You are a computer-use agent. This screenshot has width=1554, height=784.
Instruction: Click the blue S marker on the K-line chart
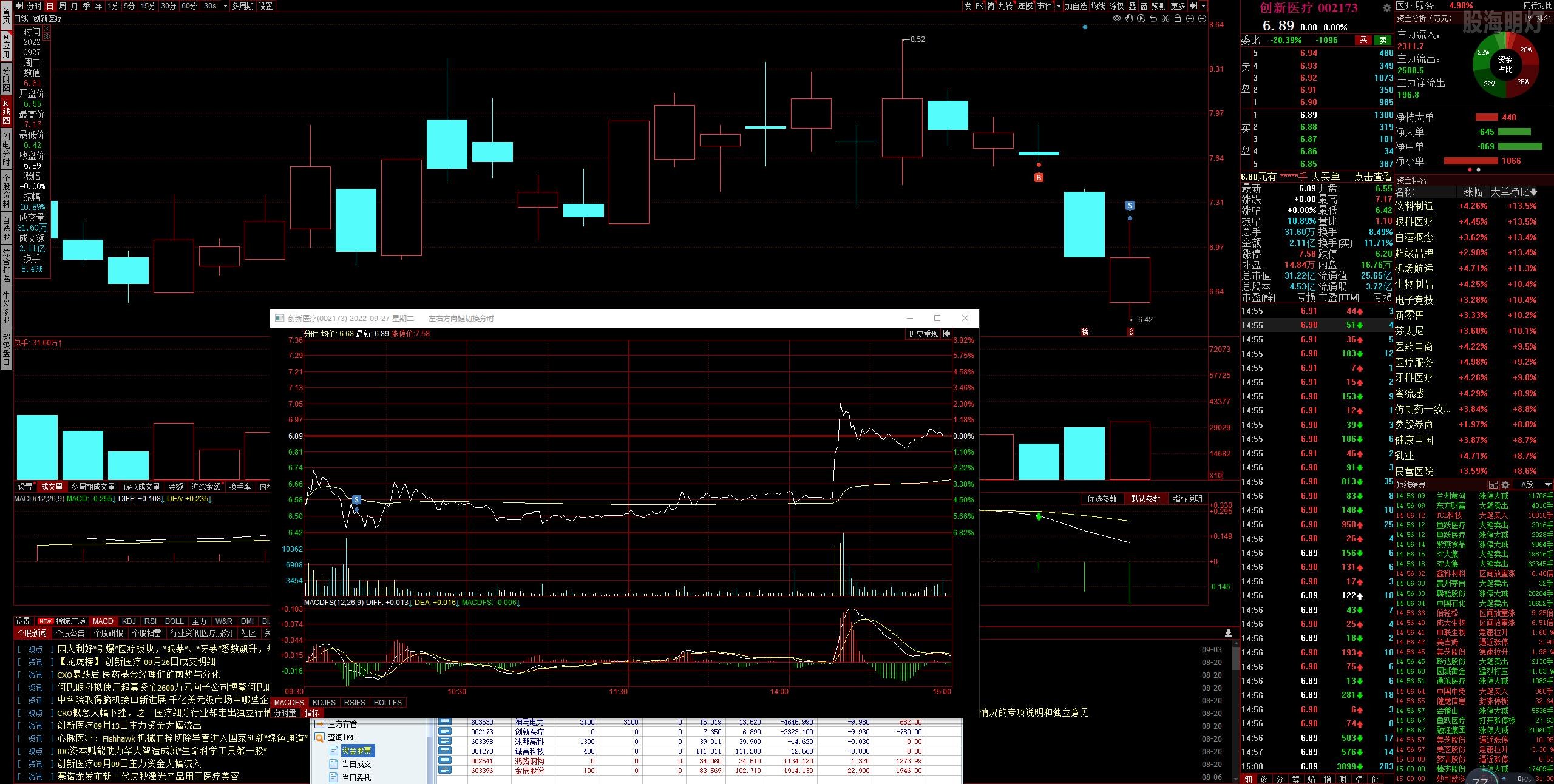click(x=1130, y=206)
